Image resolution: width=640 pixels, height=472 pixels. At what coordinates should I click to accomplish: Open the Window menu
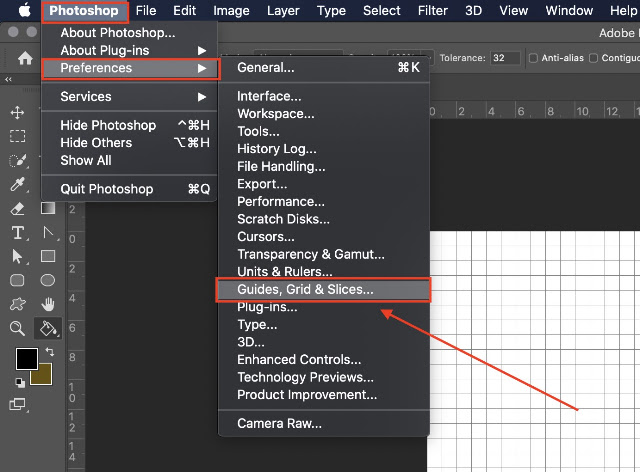point(569,11)
